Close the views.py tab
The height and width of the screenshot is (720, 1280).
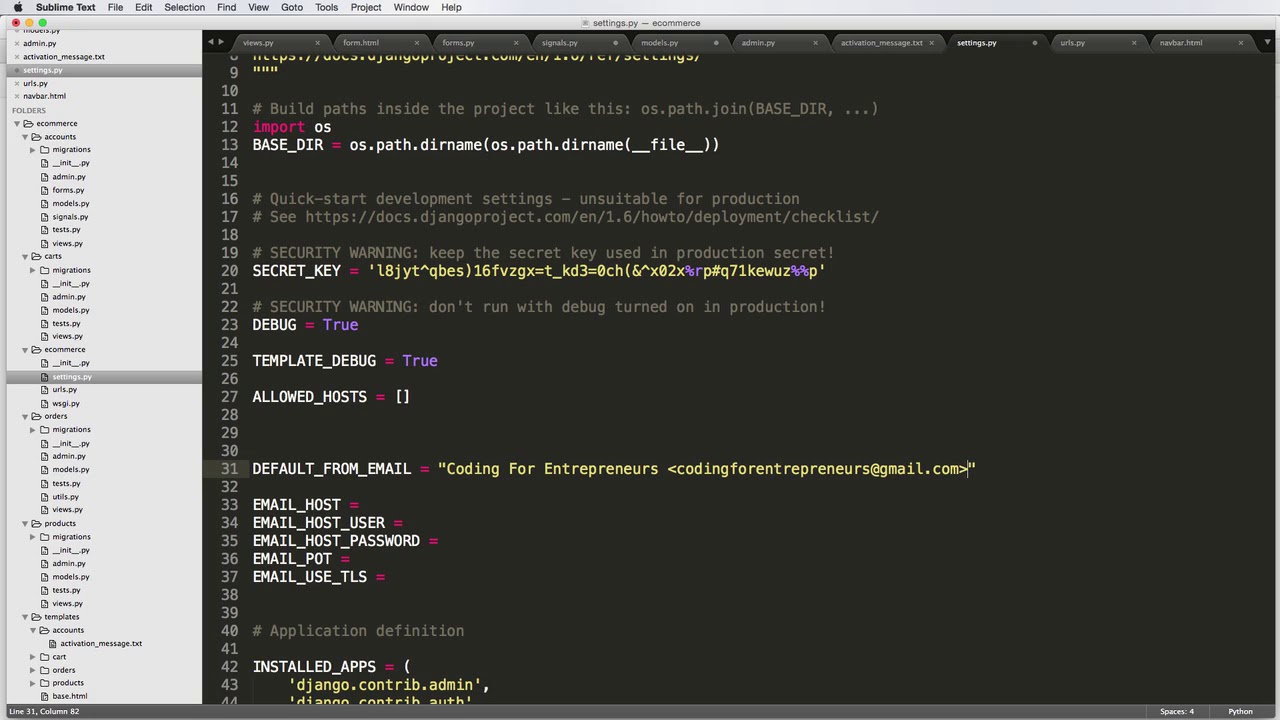(x=317, y=43)
